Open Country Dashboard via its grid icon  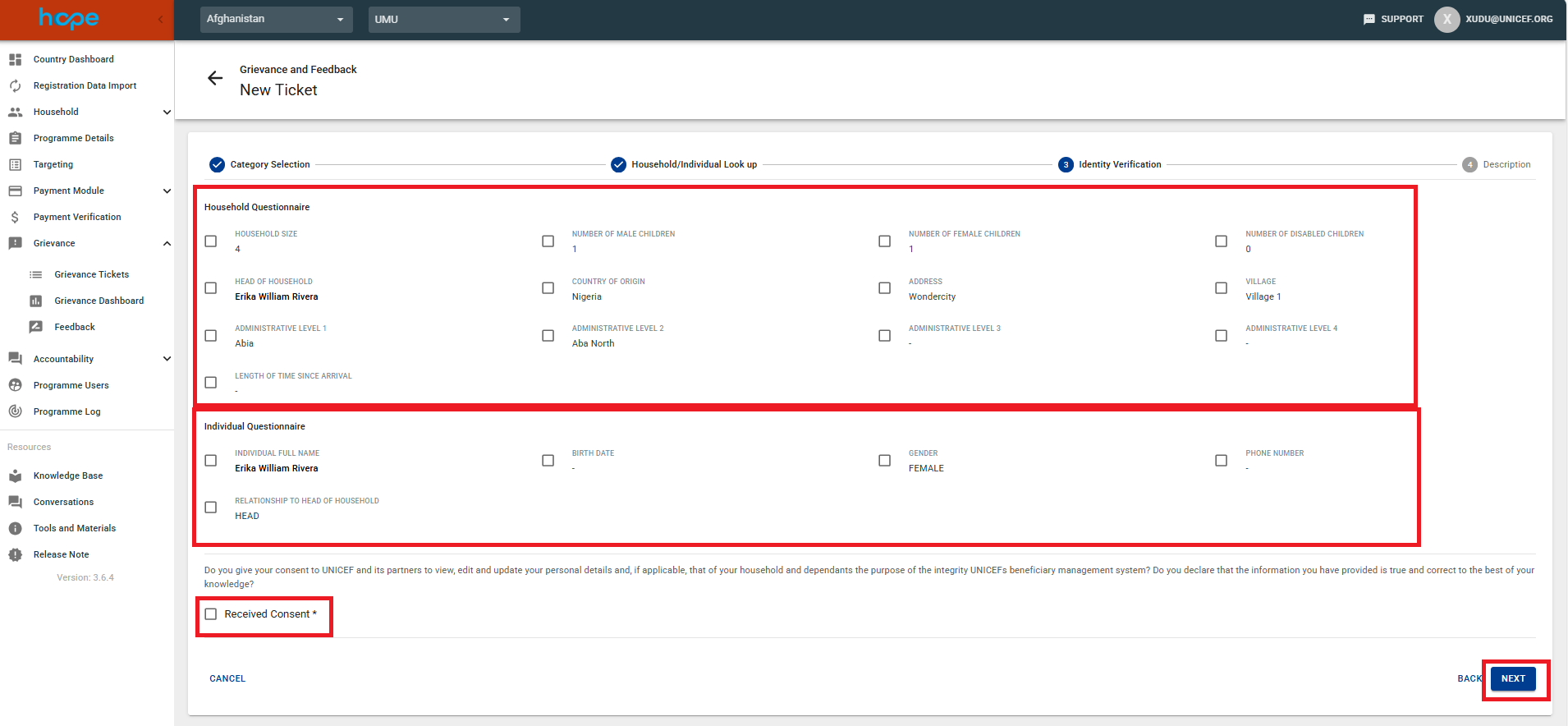[15, 59]
